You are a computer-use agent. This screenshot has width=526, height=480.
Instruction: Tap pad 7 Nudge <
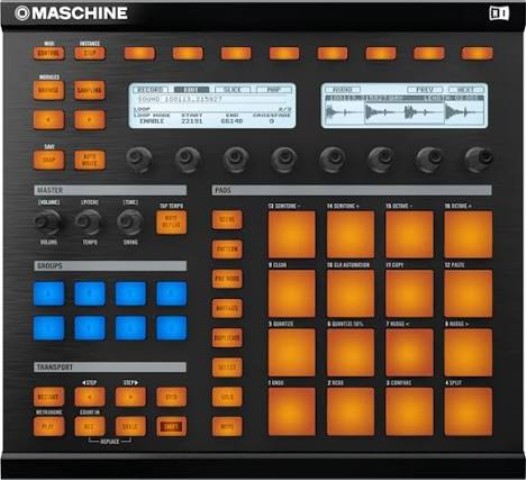(409, 352)
